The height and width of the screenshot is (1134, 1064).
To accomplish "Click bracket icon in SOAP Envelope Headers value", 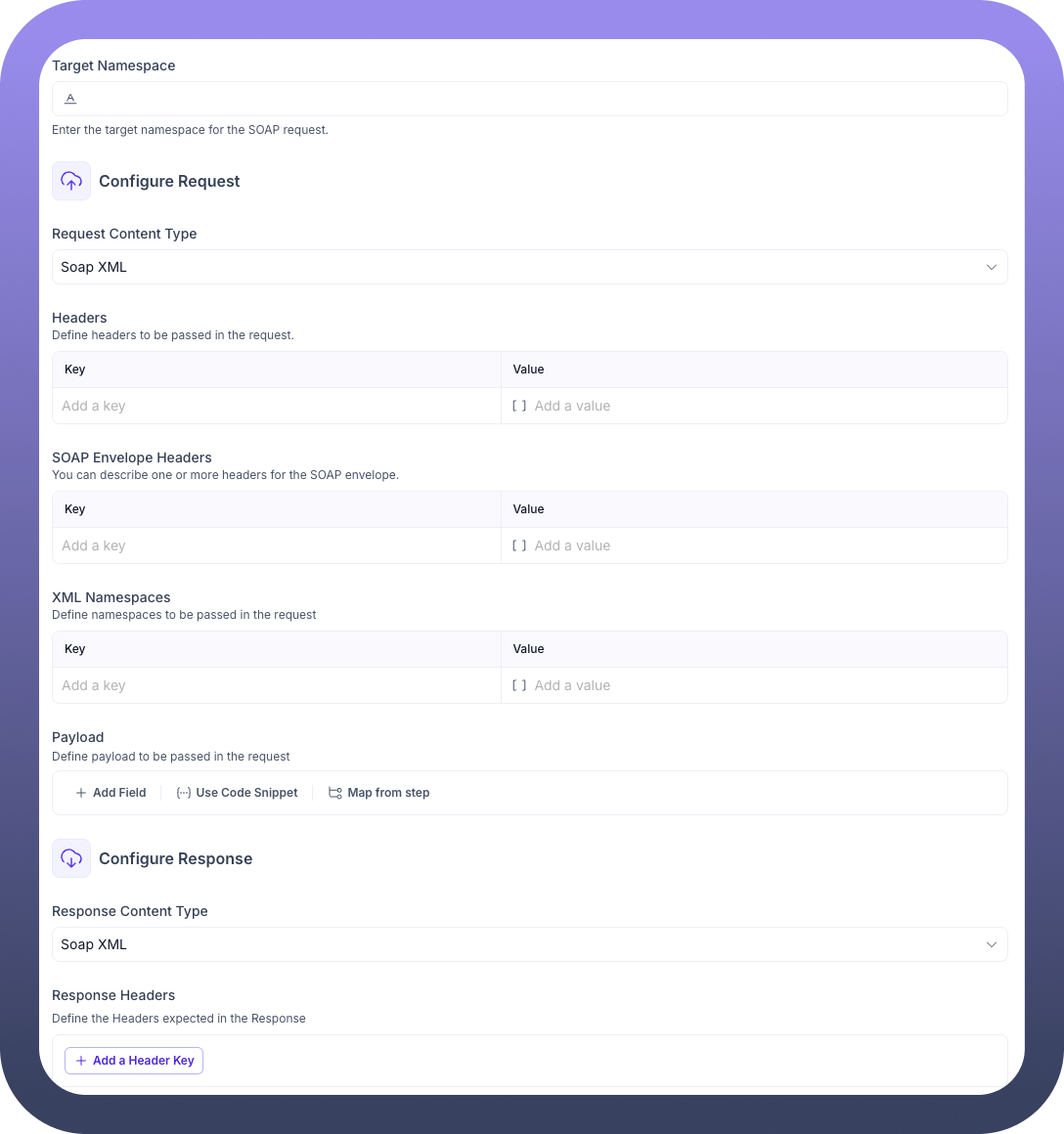I will click(x=519, y=545).
